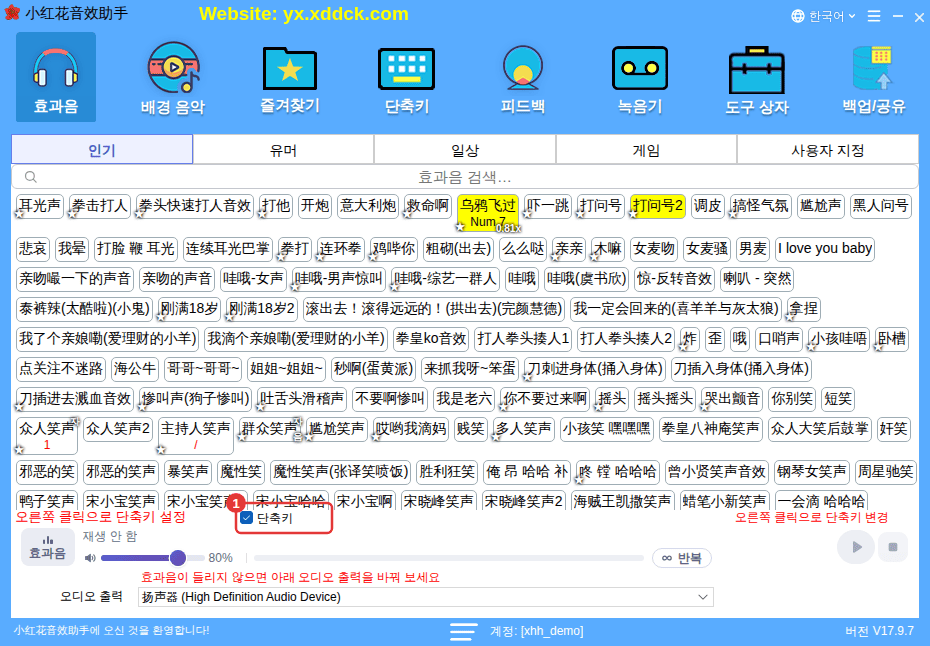Click the search magnifier icon
The height and width of the screenshot is (646, 930).
(x=31, y=177)
